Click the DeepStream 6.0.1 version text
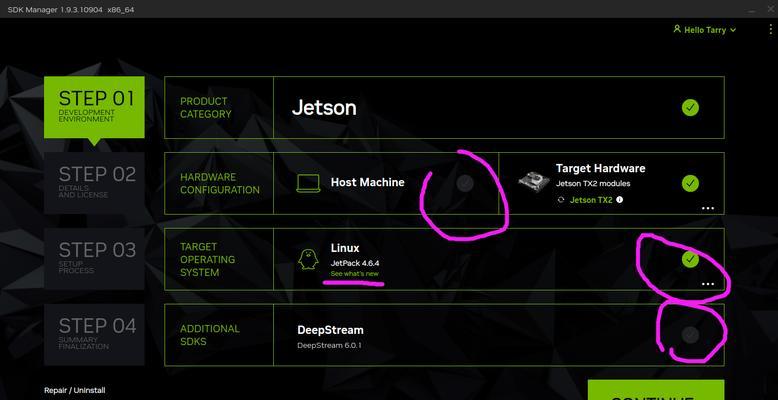This screenshot has height=400, width=778. (x=329, y=345)
